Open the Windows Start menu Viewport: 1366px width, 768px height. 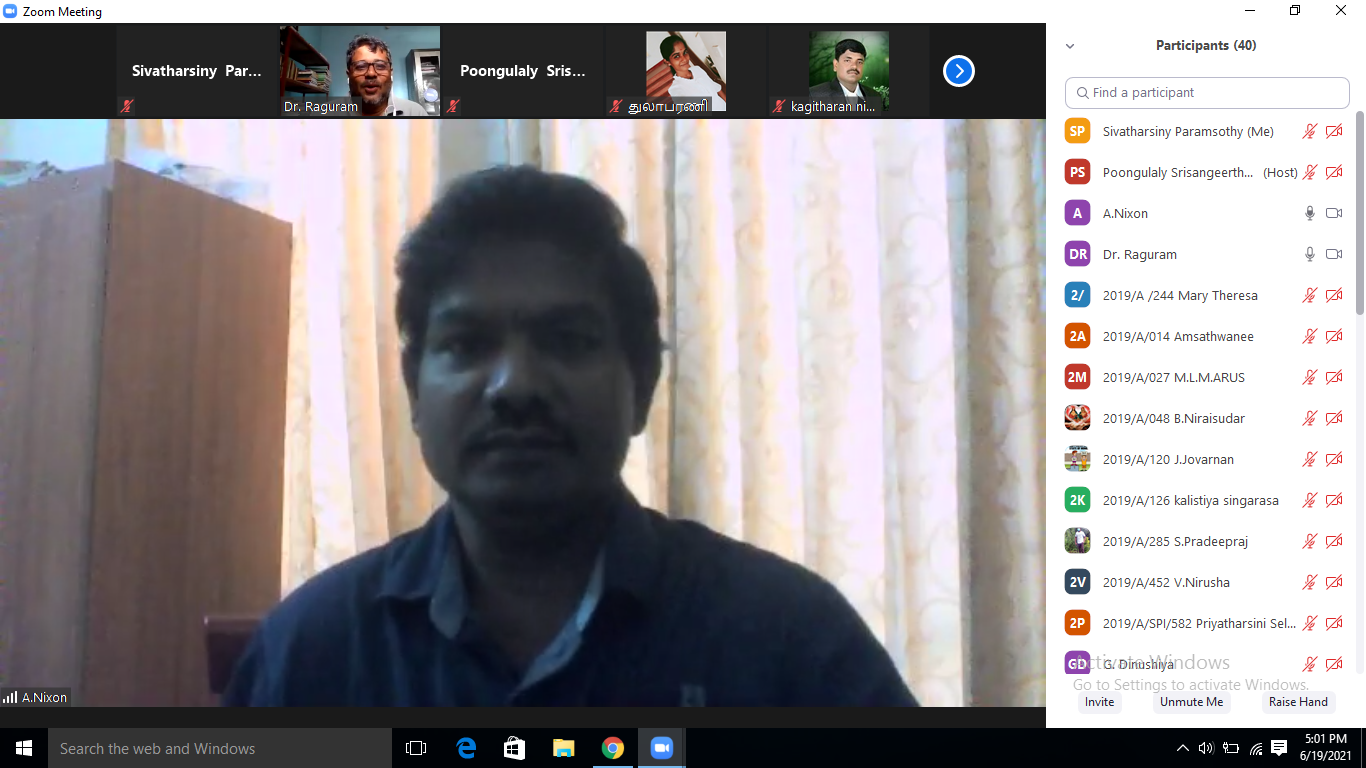pyautogui.click(x=24, y=748)
